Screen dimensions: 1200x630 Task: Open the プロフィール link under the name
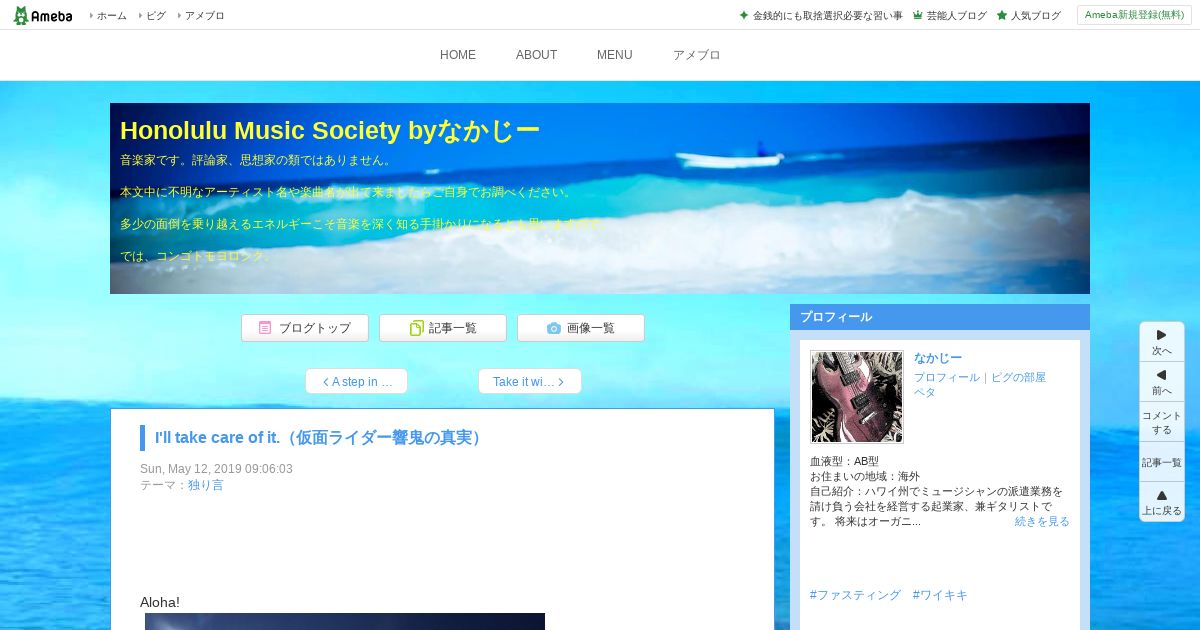[947, 378]
